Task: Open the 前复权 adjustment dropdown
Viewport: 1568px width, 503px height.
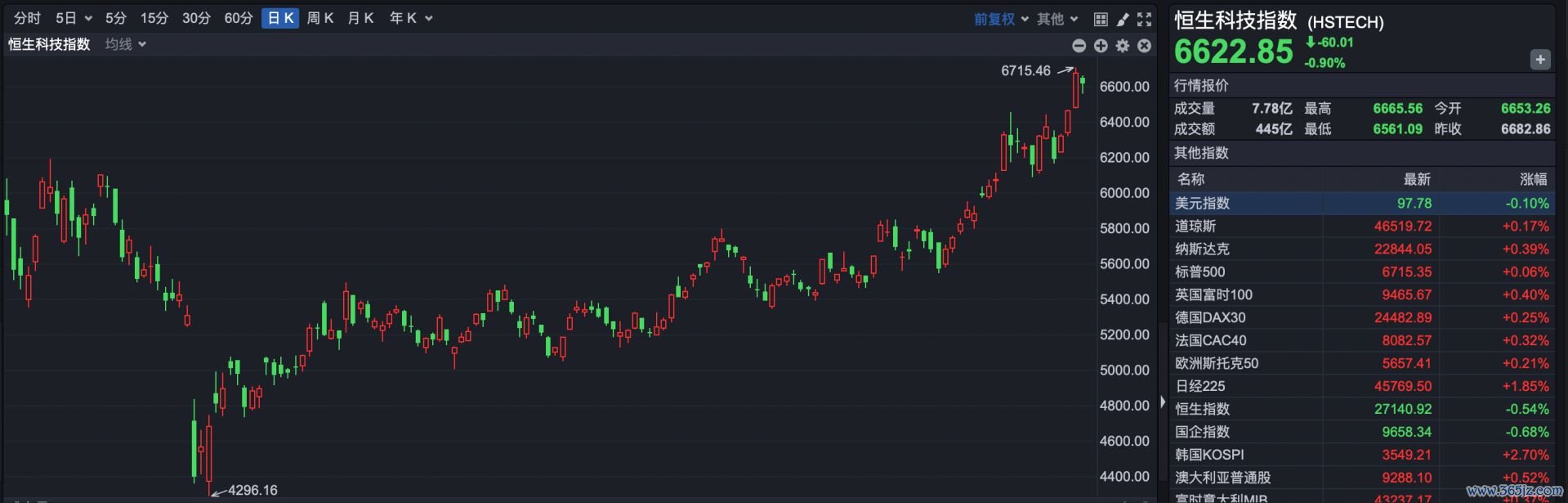Action: click(x=1000, y=19)
